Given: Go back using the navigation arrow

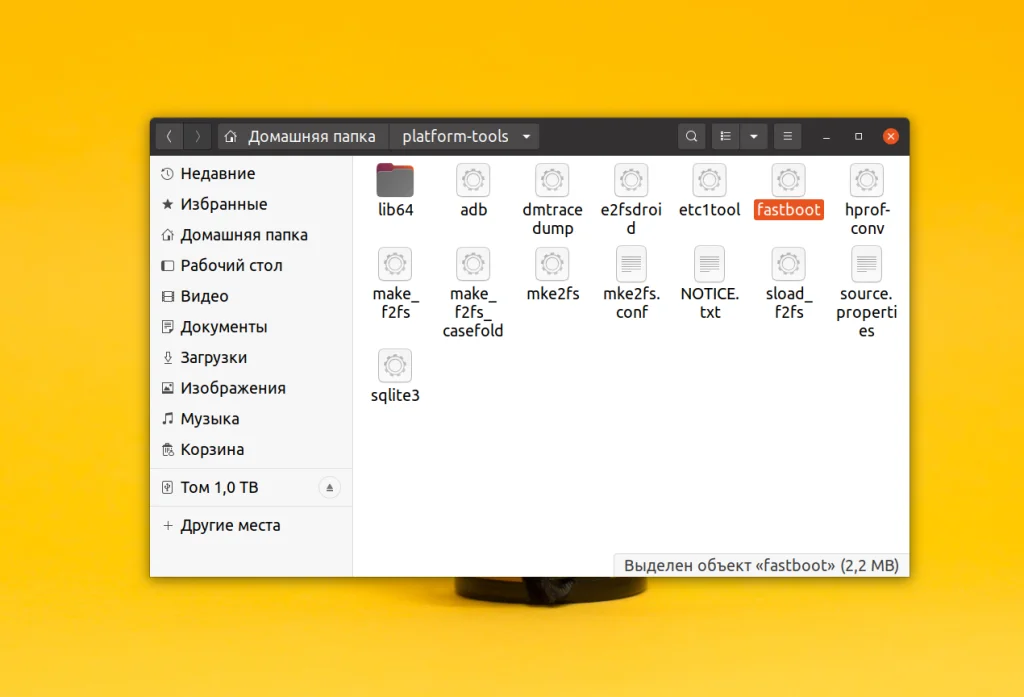Looking at the screenshot, I should [170, 136].
